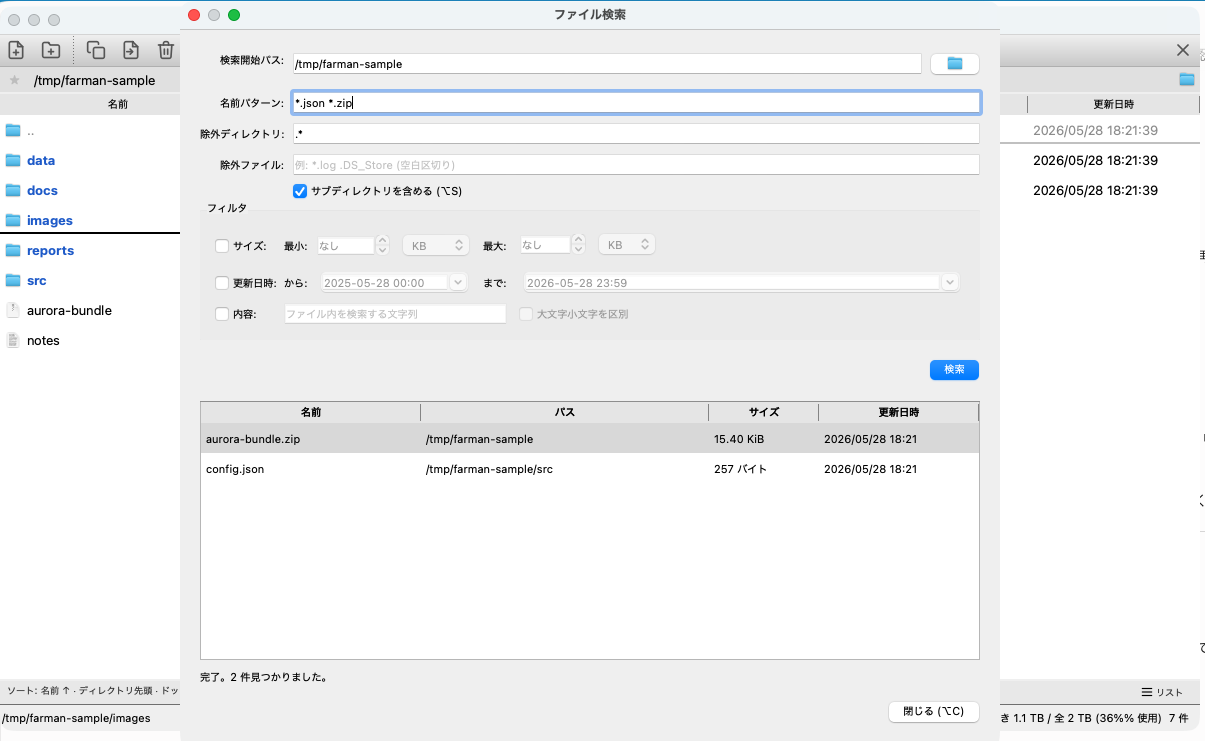Click the images folder icon

[x=13, y=220]
